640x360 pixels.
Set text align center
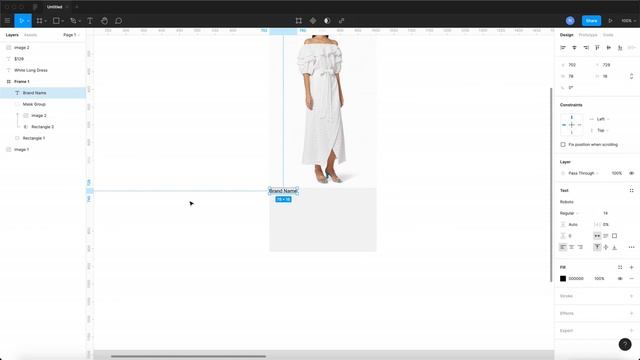571,247
